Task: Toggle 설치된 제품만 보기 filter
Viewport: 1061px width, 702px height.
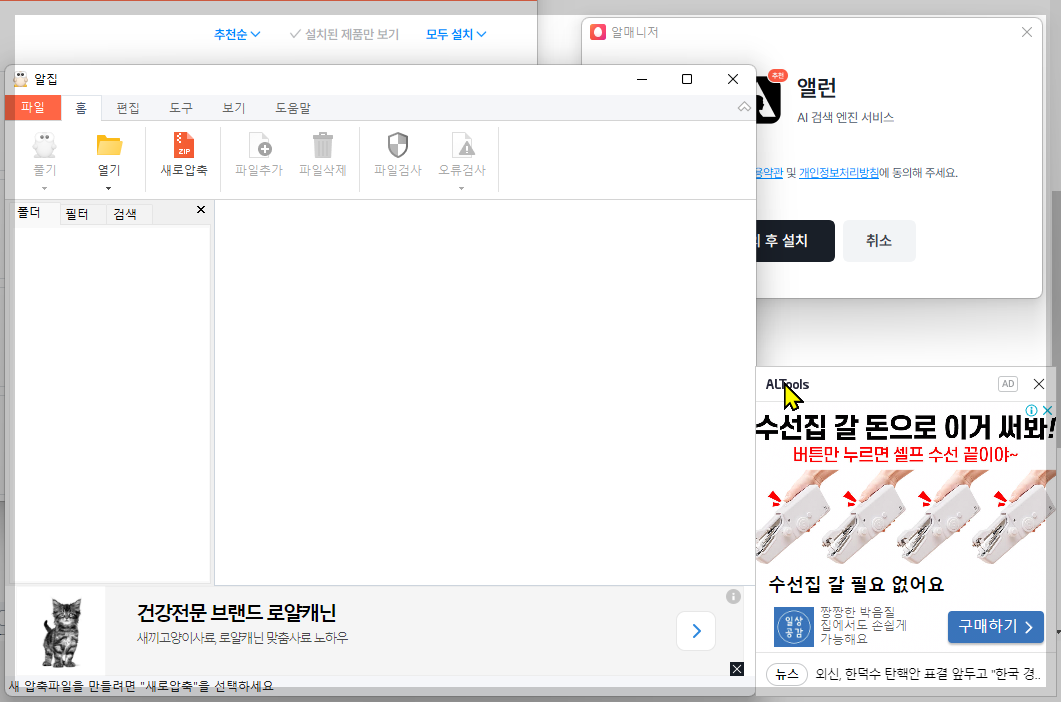Action: pos(344,34)
